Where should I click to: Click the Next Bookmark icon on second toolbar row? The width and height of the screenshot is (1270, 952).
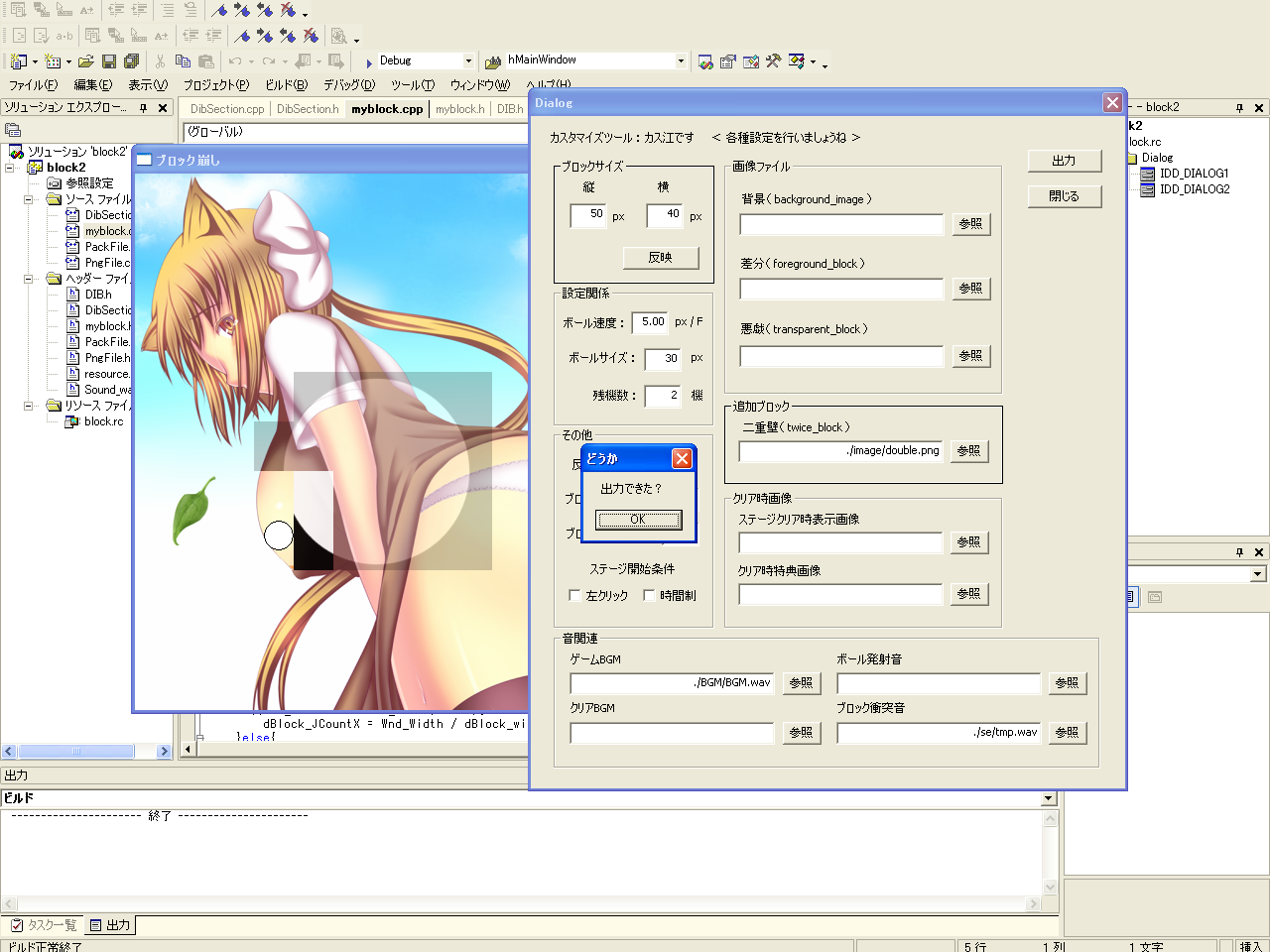point(265,36)
